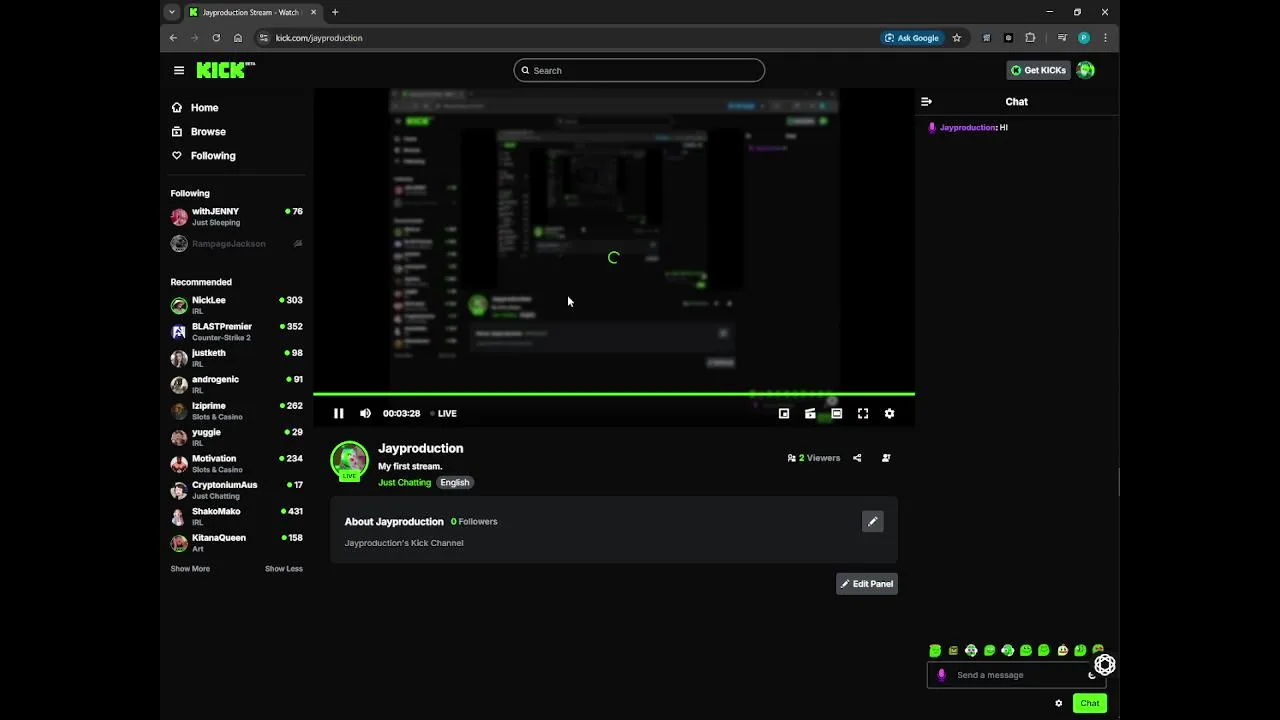Click browser home button
Screen dimensions: 1280x720
click(x=238, y=38)
